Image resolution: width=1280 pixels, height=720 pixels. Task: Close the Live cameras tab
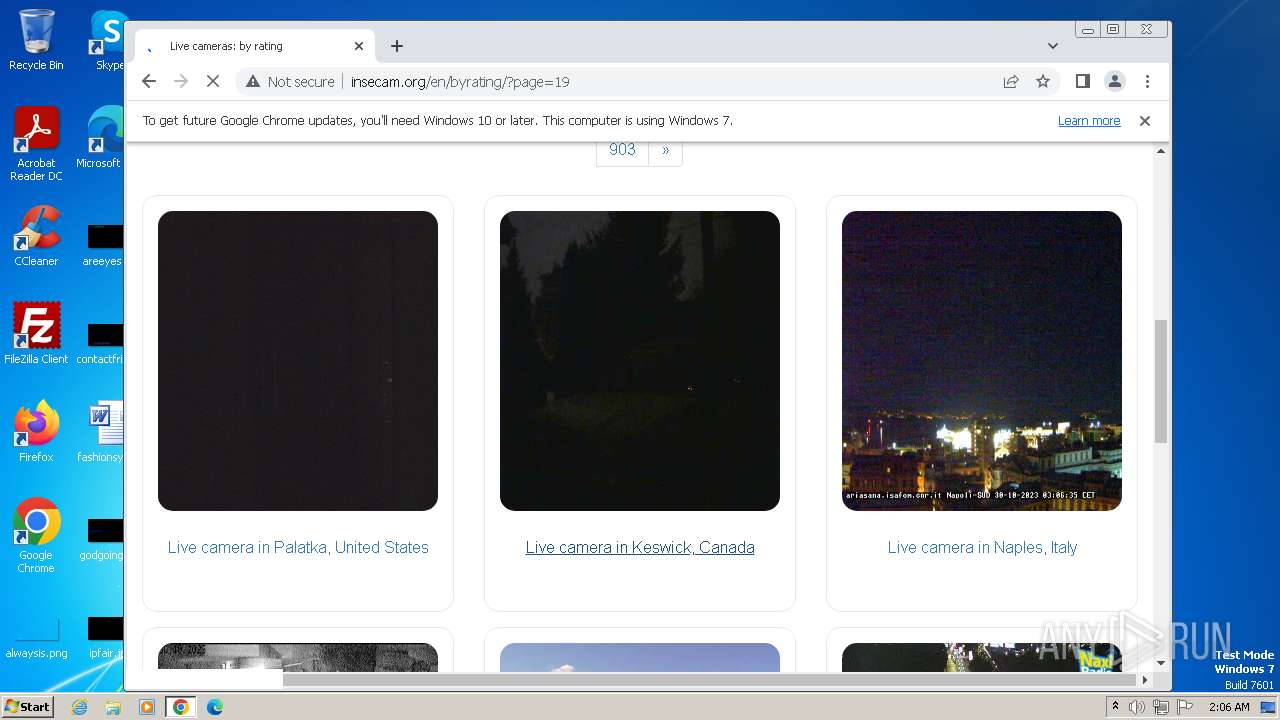(359, 46)
